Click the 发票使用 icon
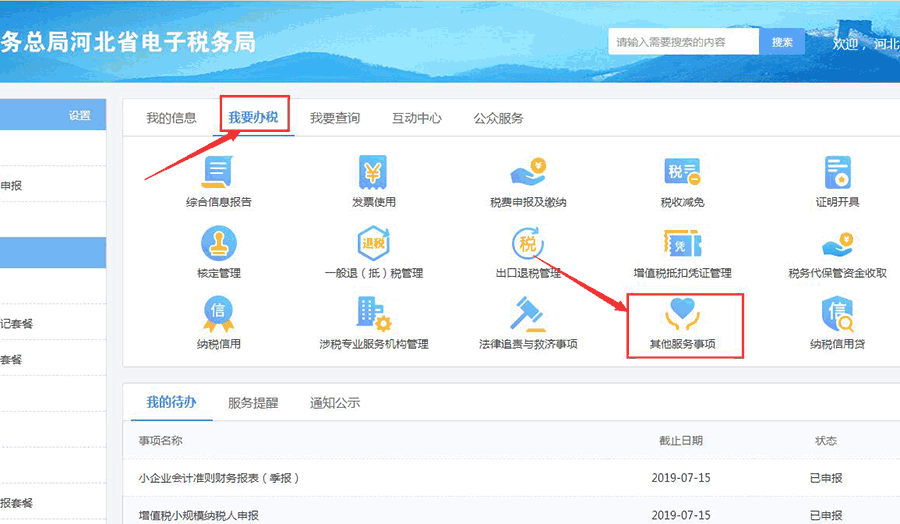Viewport: 900px width, 524px height. (373, 173)
